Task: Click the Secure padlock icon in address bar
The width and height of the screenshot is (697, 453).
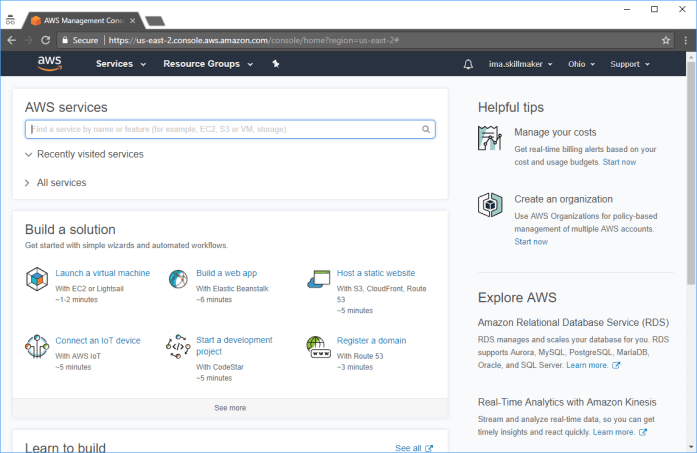Action: [65, 40]
